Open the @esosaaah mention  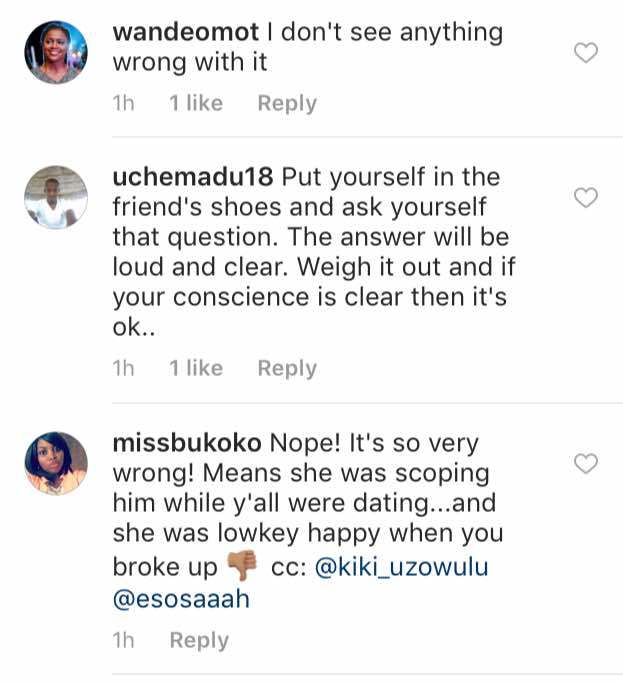(181, 599)
